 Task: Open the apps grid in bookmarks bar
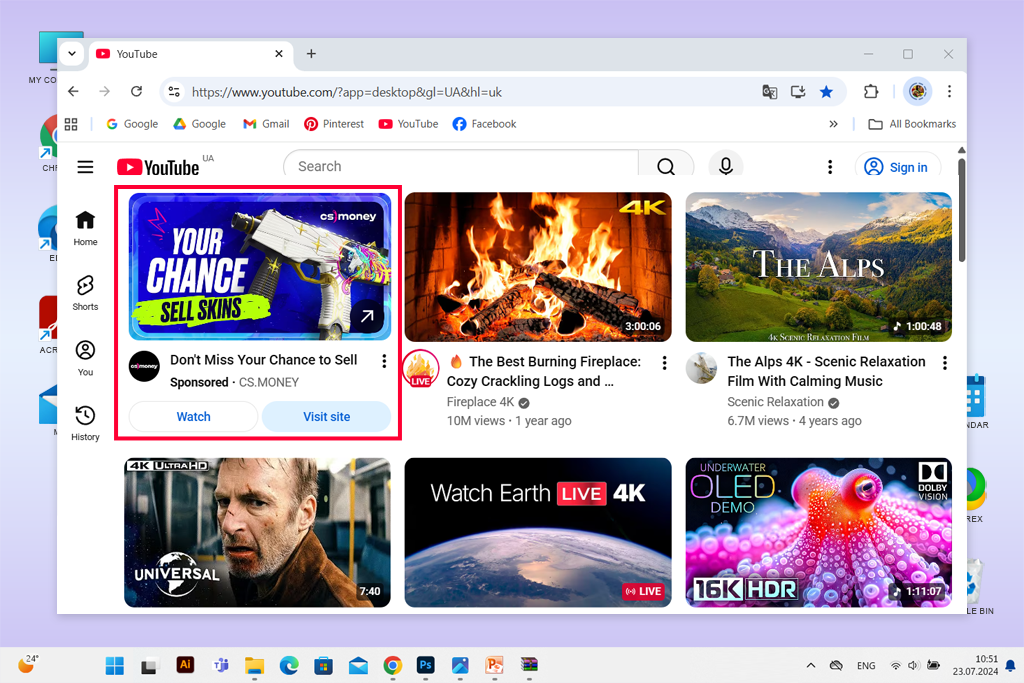(x=71, y=124)
